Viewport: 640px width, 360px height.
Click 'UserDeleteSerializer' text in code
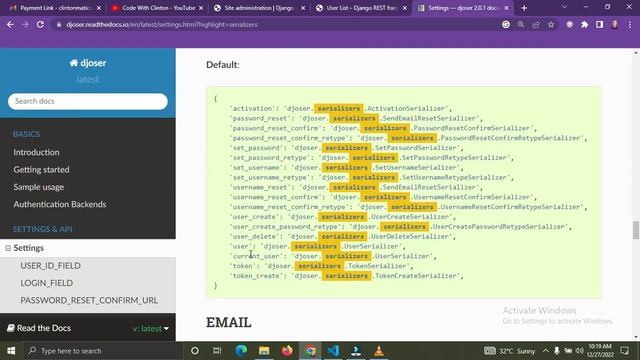(x=410, y=237)
